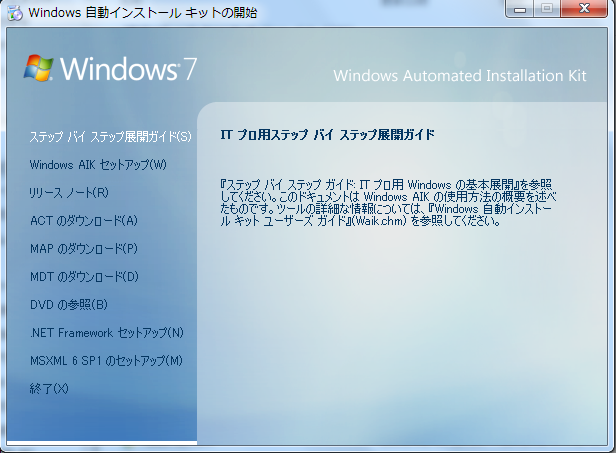Launch Windows AIK セットアップ(W)
The image size is (616, 453).
[x=98, y=164]
